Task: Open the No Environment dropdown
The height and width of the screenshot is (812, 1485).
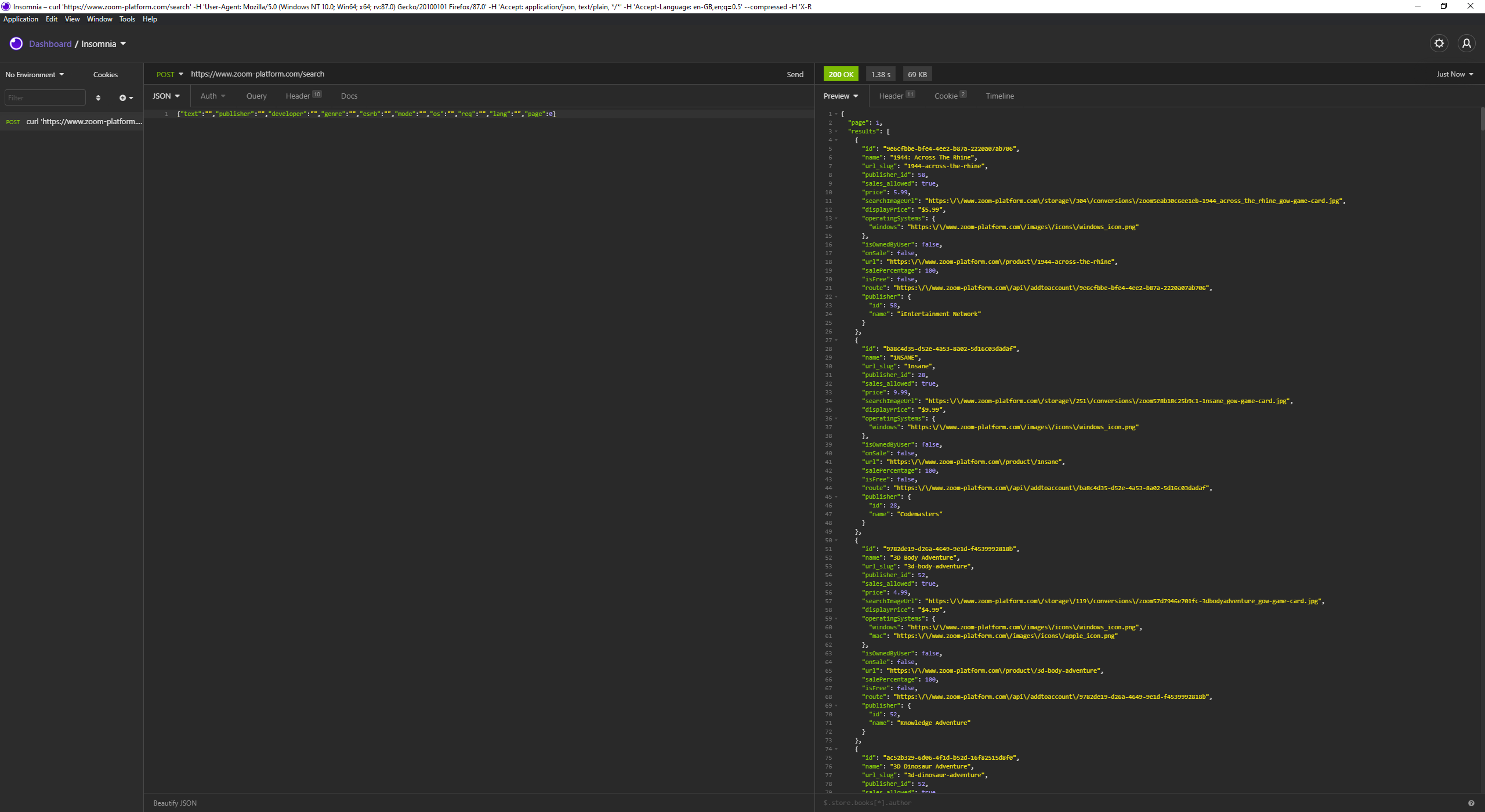Action: coord(35,75)
